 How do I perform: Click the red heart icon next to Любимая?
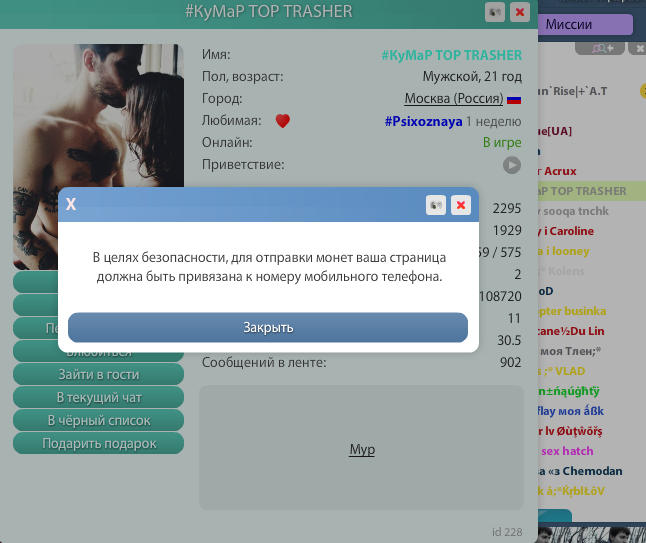(283, 121)
